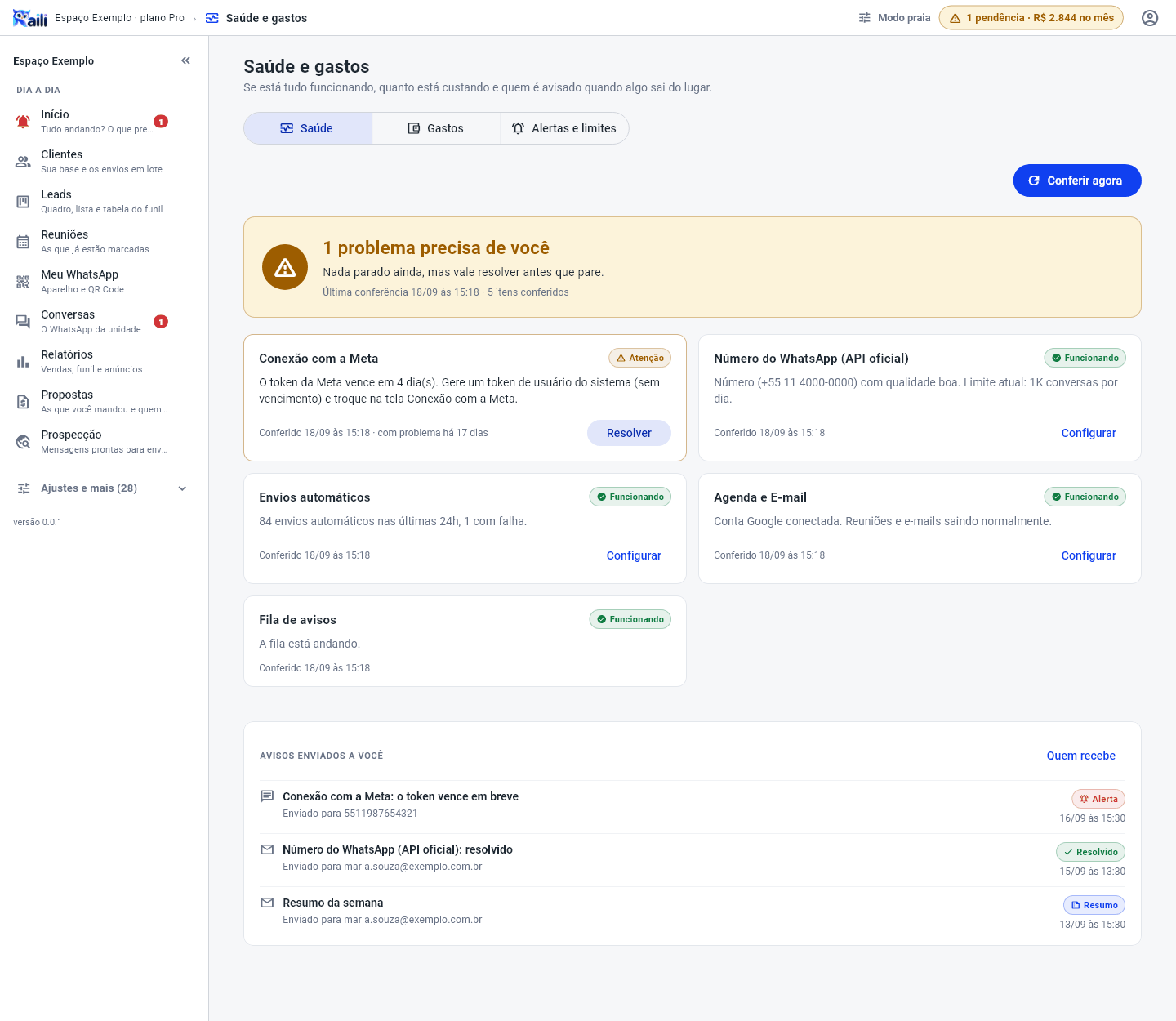Click the Relatórios bar chart icon
This screenshot has height=1021, width=1176.
[23, 361]
